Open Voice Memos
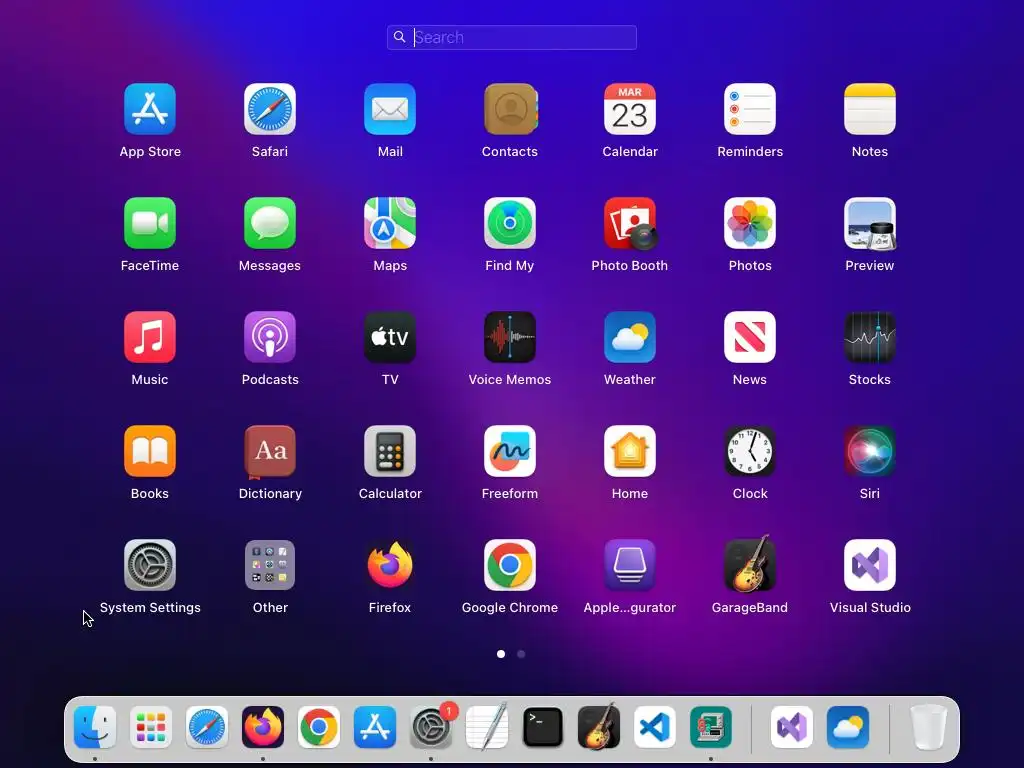 (x=510, y=337)
